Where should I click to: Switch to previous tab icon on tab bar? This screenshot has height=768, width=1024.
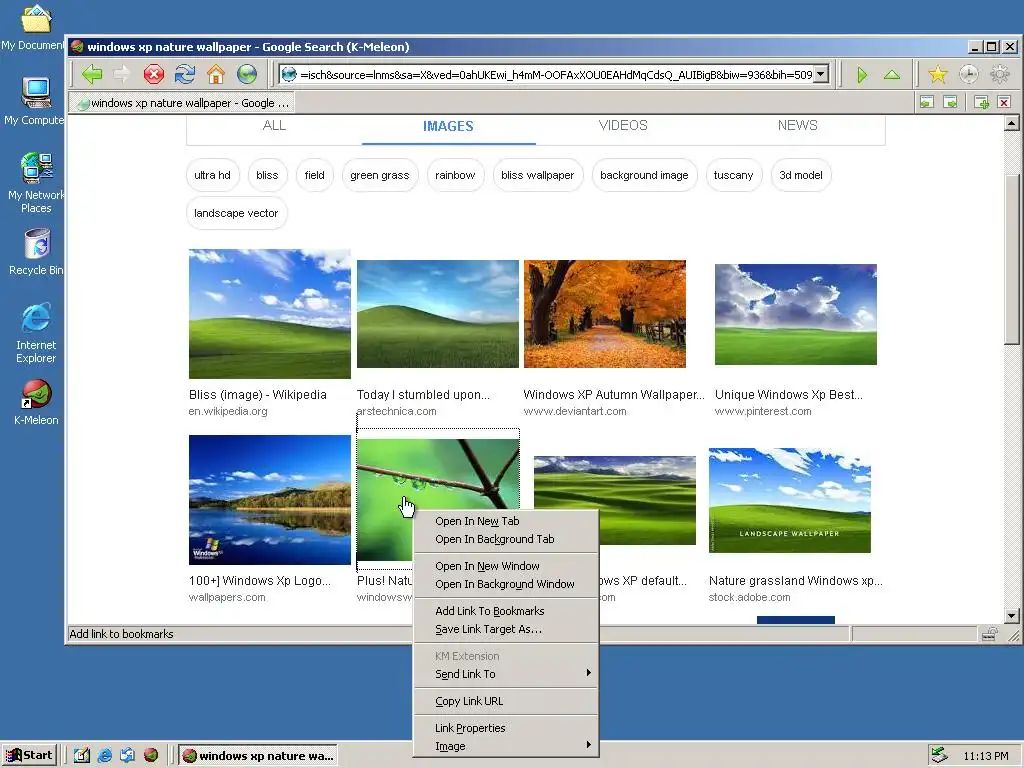[x=926, y=102]
